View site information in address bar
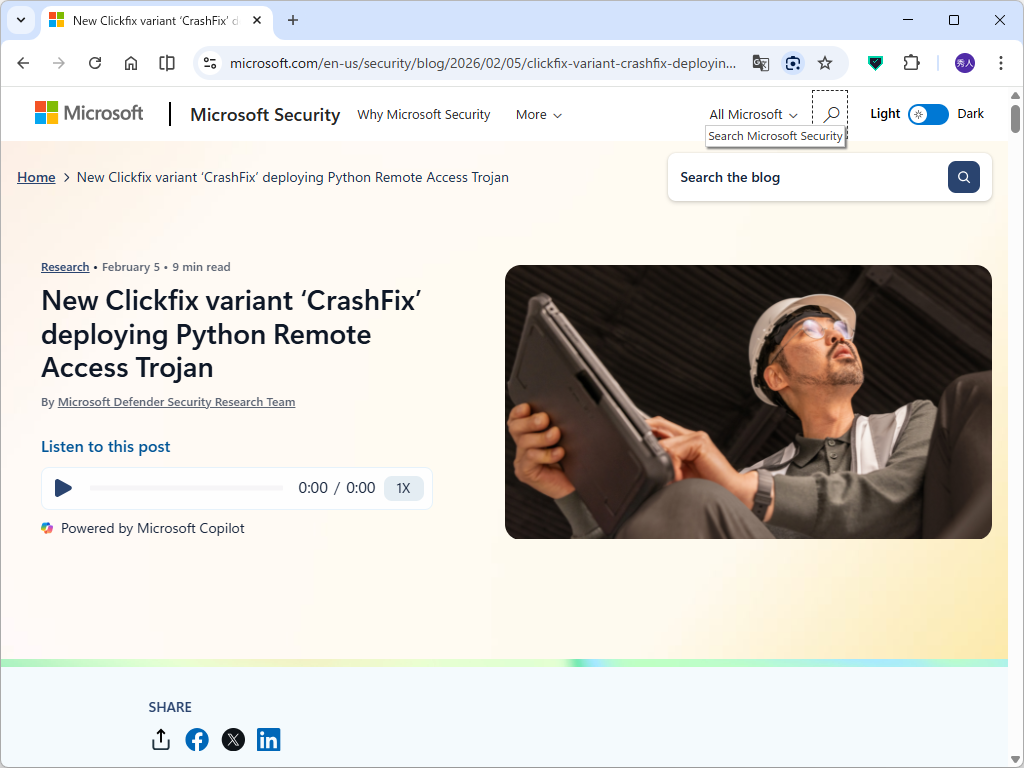The height and width of the screenshot is (768, 1024). coord(210,63)
